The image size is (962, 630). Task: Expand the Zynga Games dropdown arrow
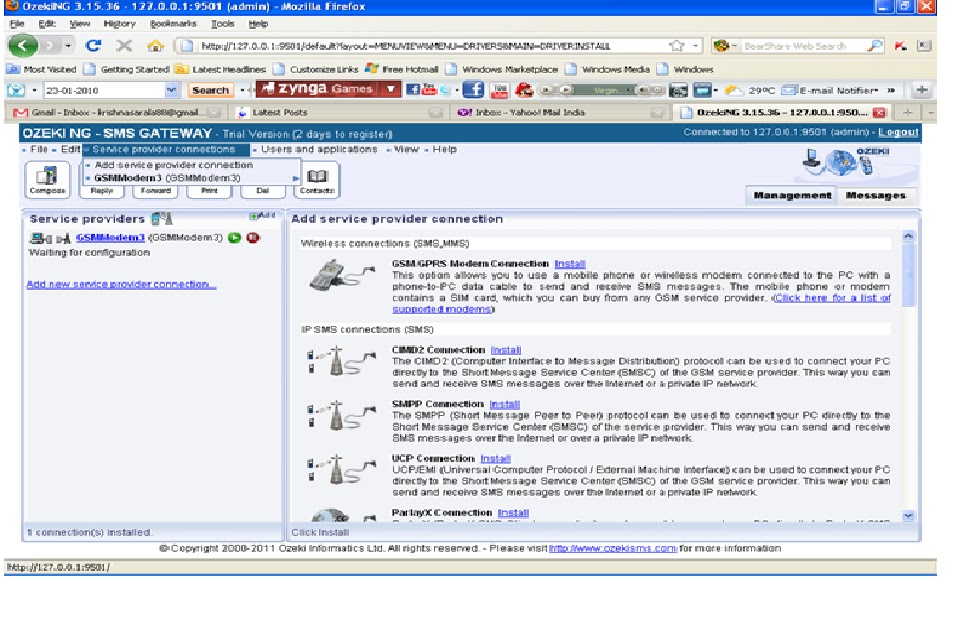tap(391, 90)
